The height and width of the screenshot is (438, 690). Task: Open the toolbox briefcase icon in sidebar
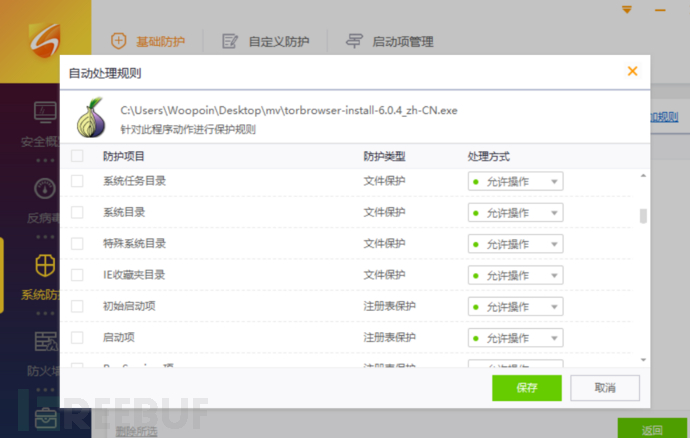click(47, 419)
